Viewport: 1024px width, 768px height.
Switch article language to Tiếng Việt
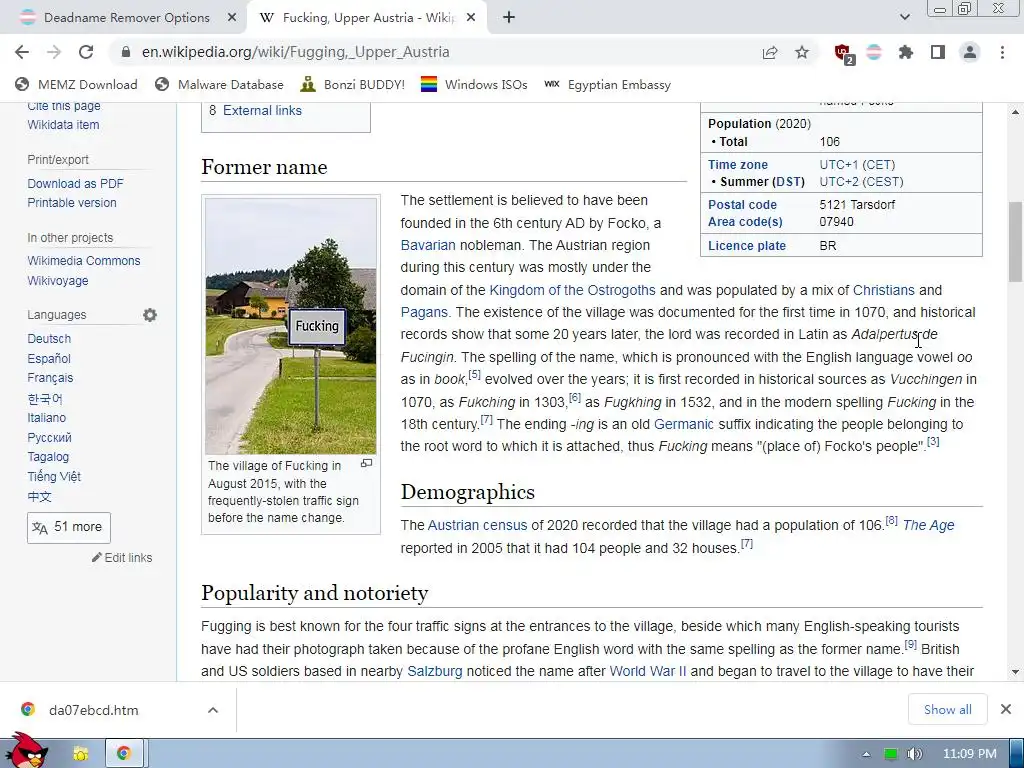54,477
